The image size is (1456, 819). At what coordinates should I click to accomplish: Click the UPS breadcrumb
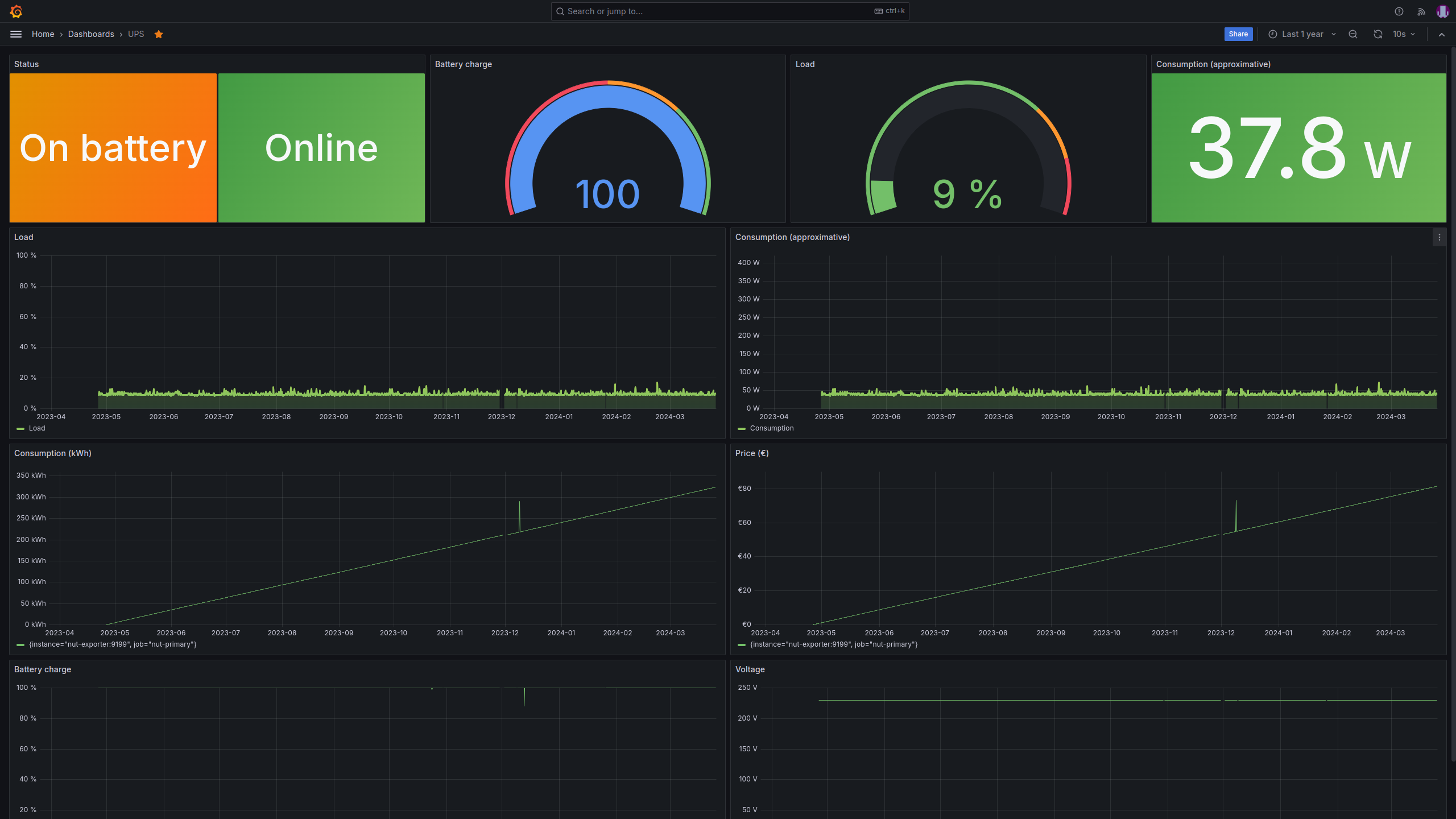click(136, 34)
